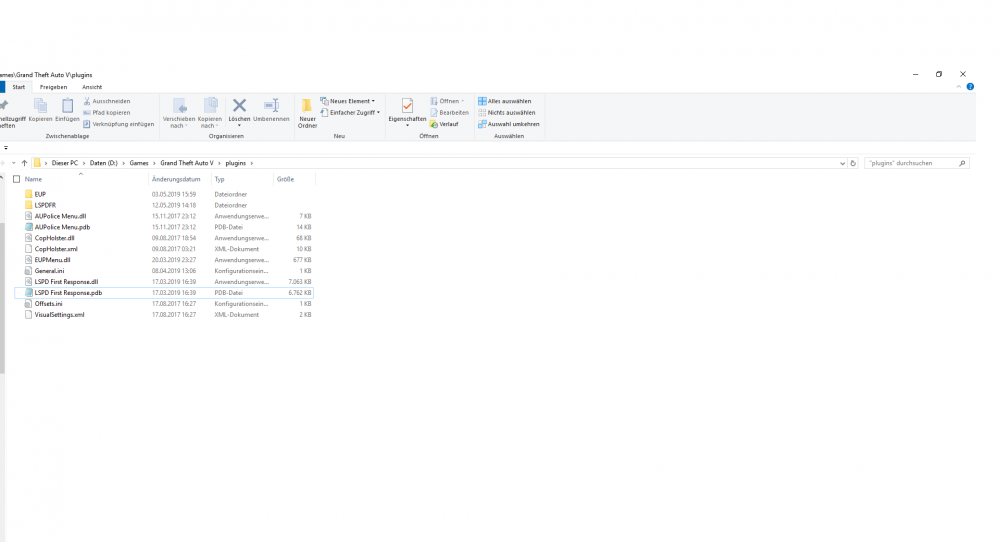The width and height of the screenshot is (1000, 542).
Task: Select the EUPMenu.dll file
Action: pyautogui.click(x=52, y=260)
